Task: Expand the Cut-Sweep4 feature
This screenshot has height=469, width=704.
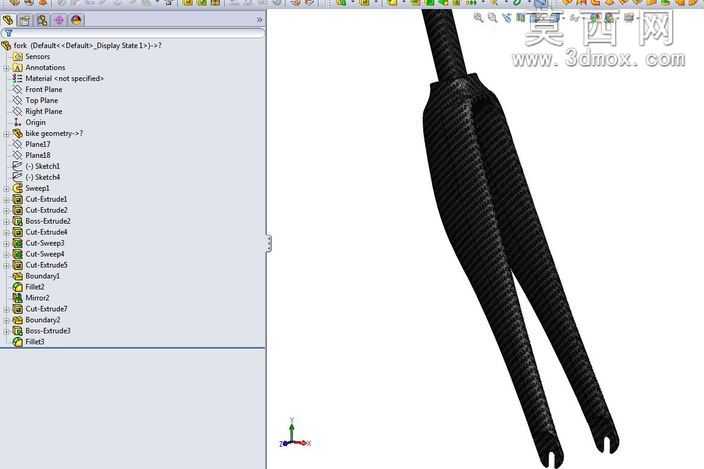Action: point(6,254)
